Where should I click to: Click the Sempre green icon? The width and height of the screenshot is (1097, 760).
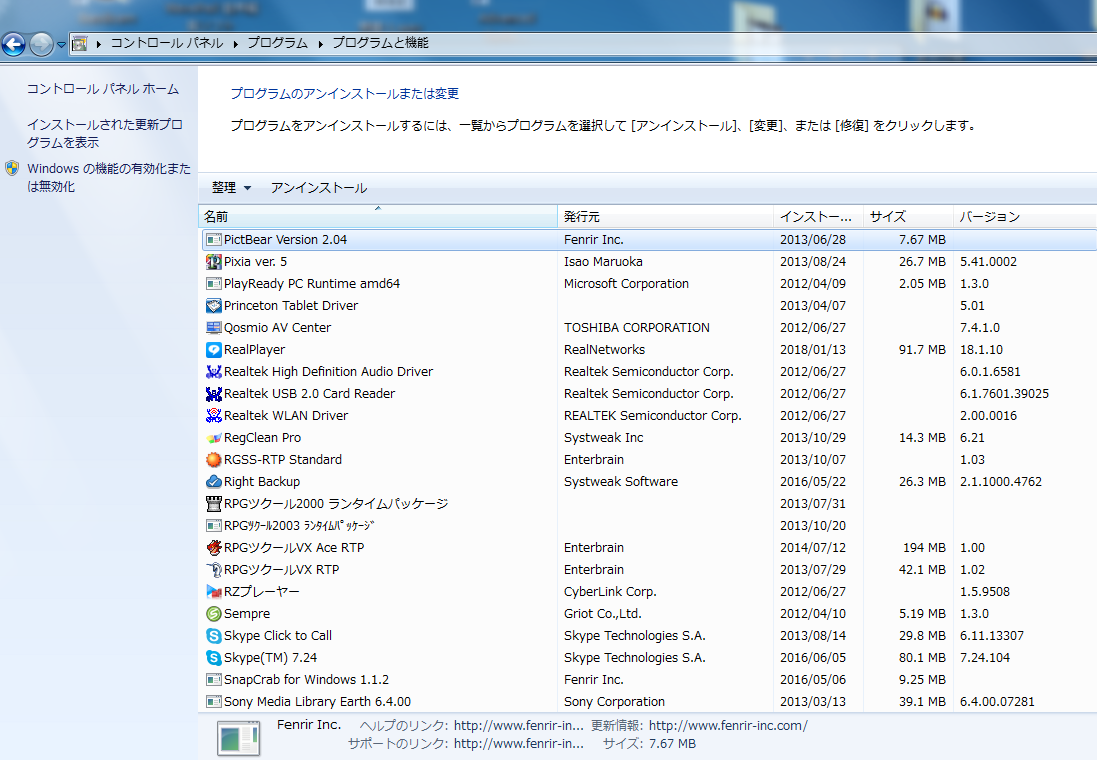(213, 614)
